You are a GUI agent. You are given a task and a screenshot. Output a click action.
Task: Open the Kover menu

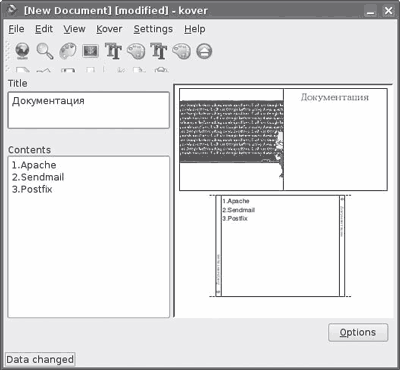click(109, 29)
